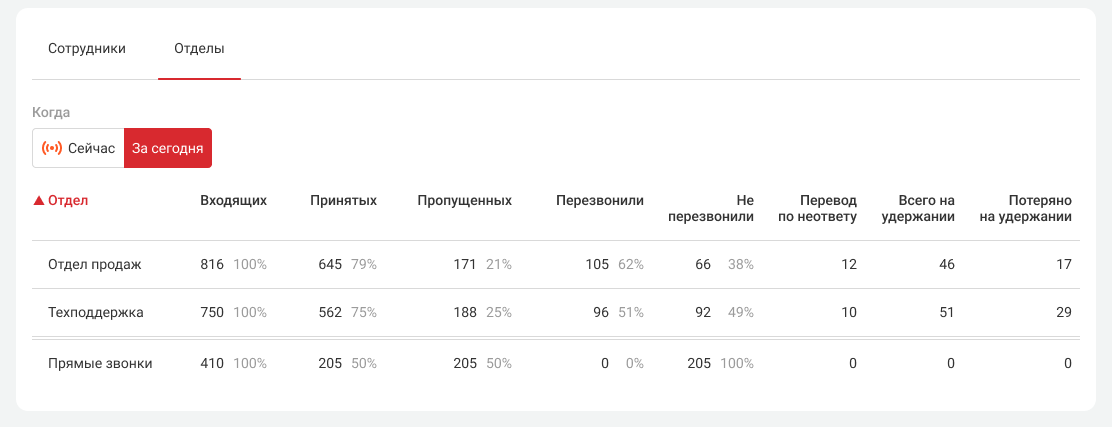Open the Прямые звонки row
The image size is (1112, 427).
[x=100, y=364]
